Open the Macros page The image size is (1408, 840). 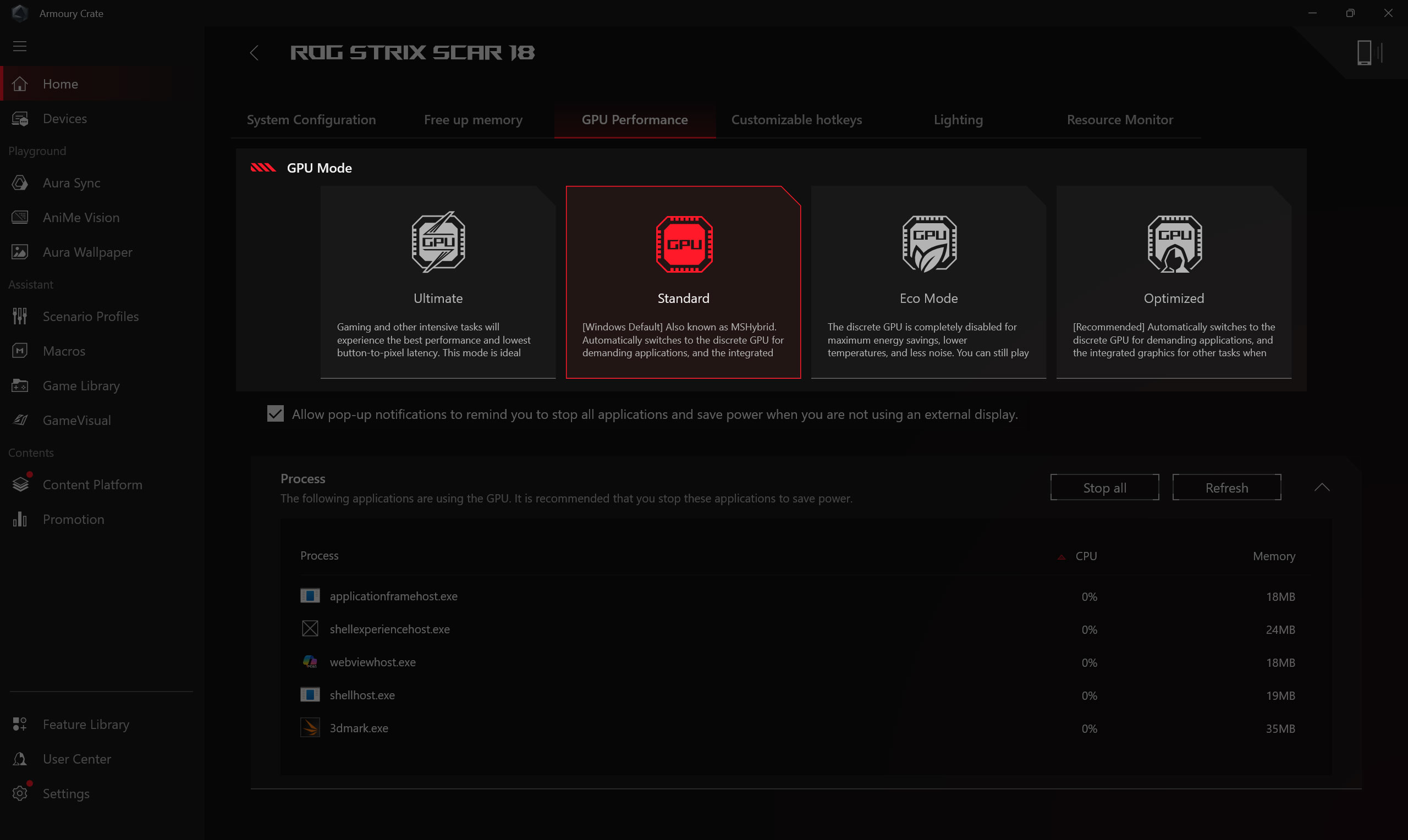pyautogui.click(x=64, y=351)
